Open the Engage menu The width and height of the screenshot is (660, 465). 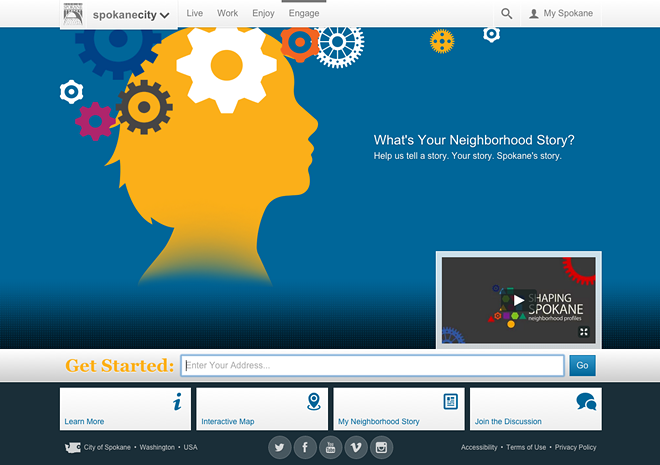(x=304, y=13)
